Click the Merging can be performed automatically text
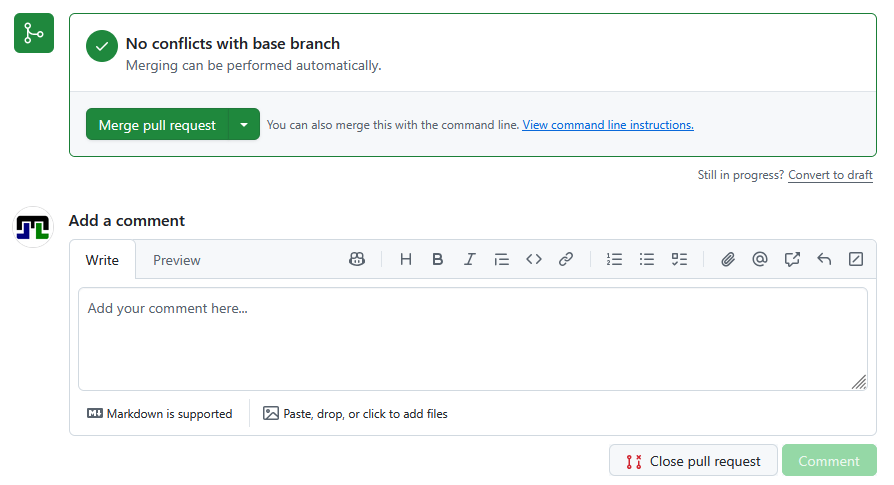 [254, 66]
